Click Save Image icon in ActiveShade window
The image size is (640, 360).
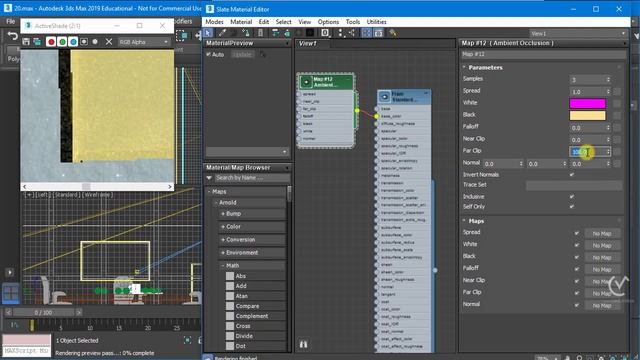tap(26, 42)
